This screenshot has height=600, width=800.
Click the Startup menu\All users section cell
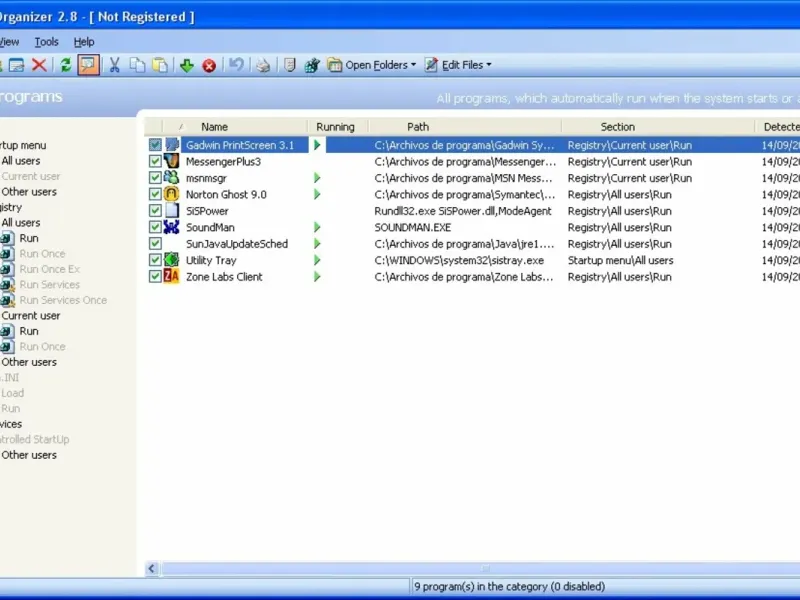coord(620,260)
